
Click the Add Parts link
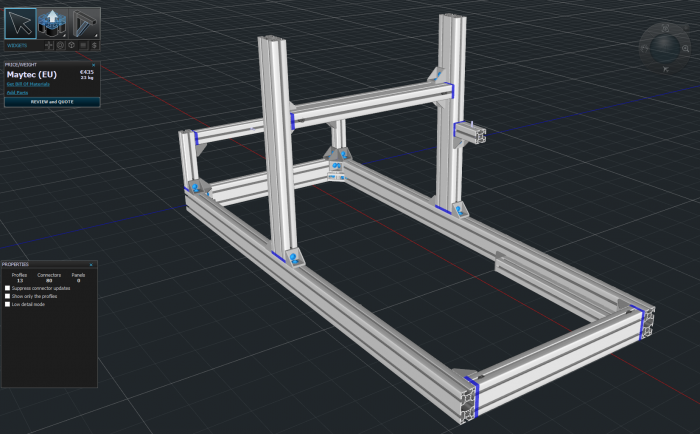tap(16, 93)
